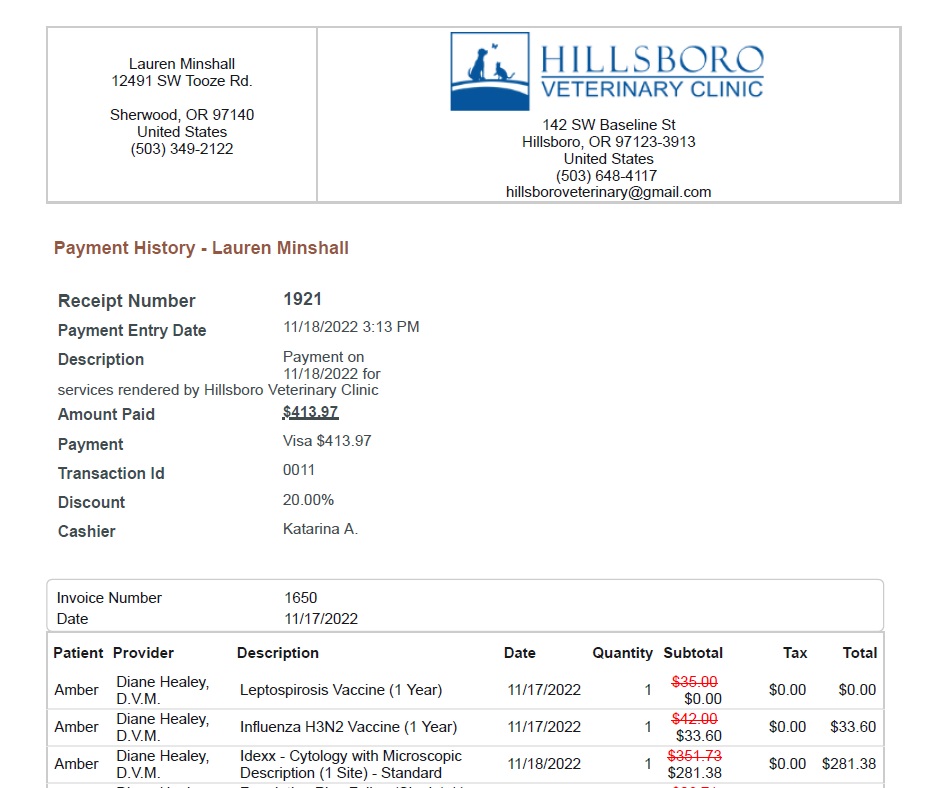This screenshot has width=930, height=788.
Task: Click the Subtotal column header
Action: pos(693,653)
